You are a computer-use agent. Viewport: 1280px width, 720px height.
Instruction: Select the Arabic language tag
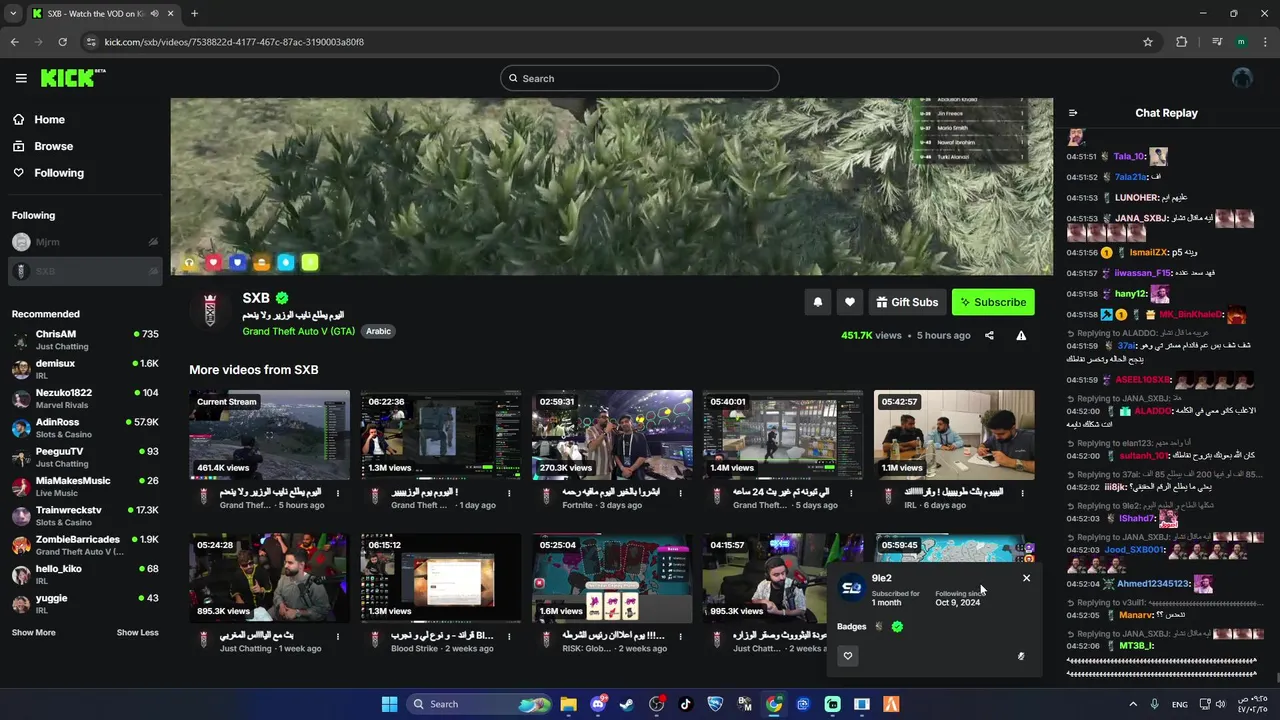click(378, 331)
